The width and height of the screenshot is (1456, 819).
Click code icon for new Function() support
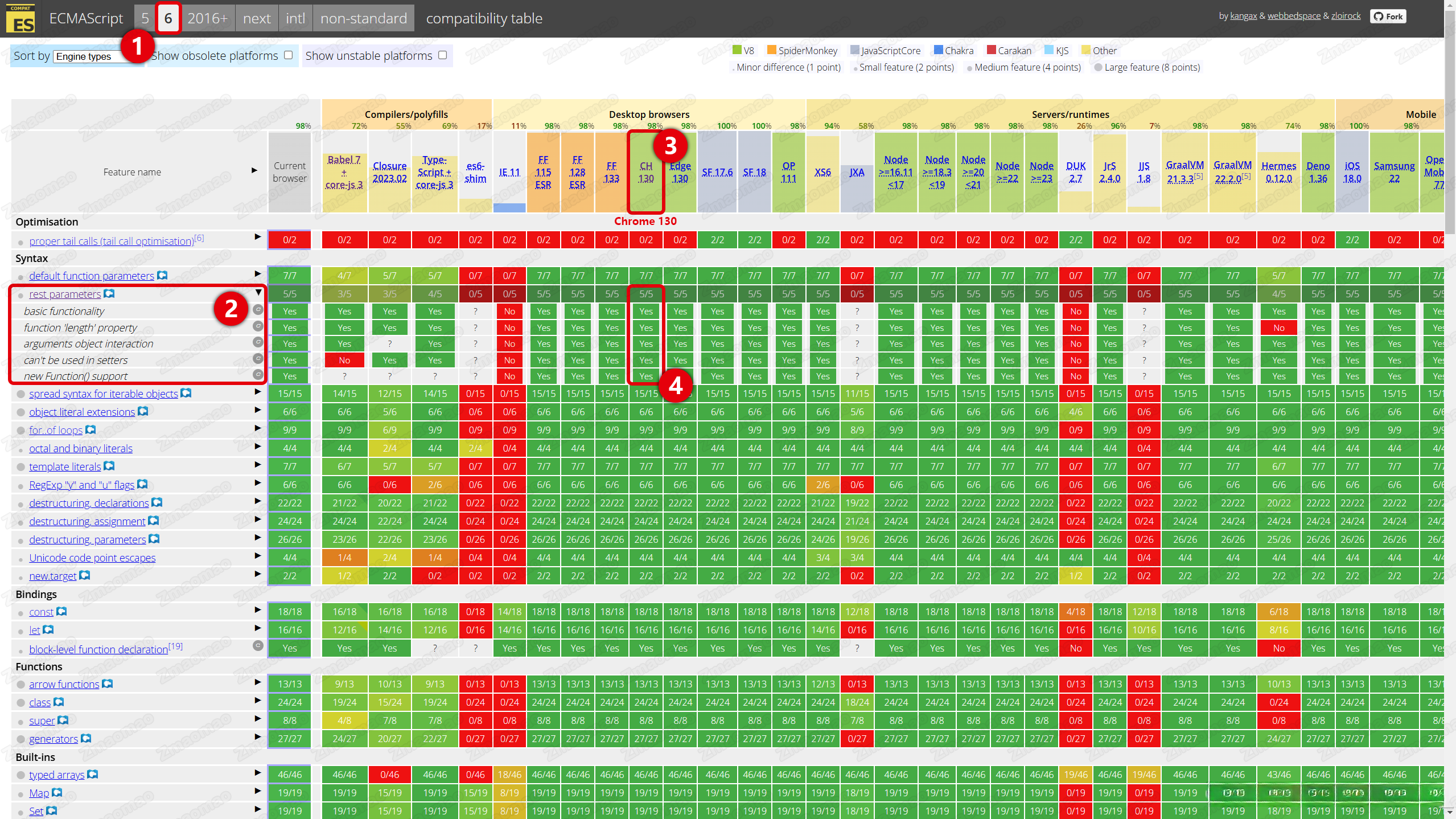[x=258, y=375]
